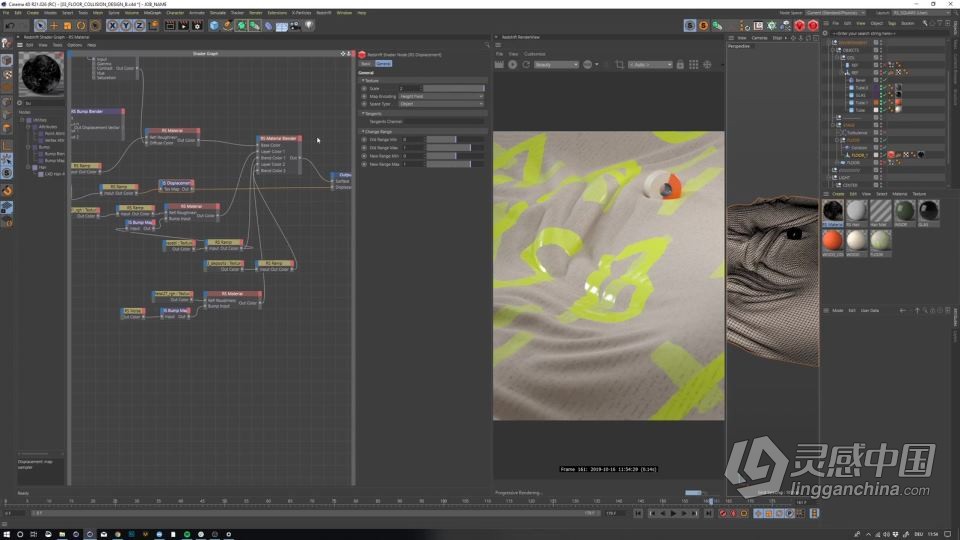960x540 pixels.
Task: Activate the Move tool in top toolbar
Action: point(54,26)
